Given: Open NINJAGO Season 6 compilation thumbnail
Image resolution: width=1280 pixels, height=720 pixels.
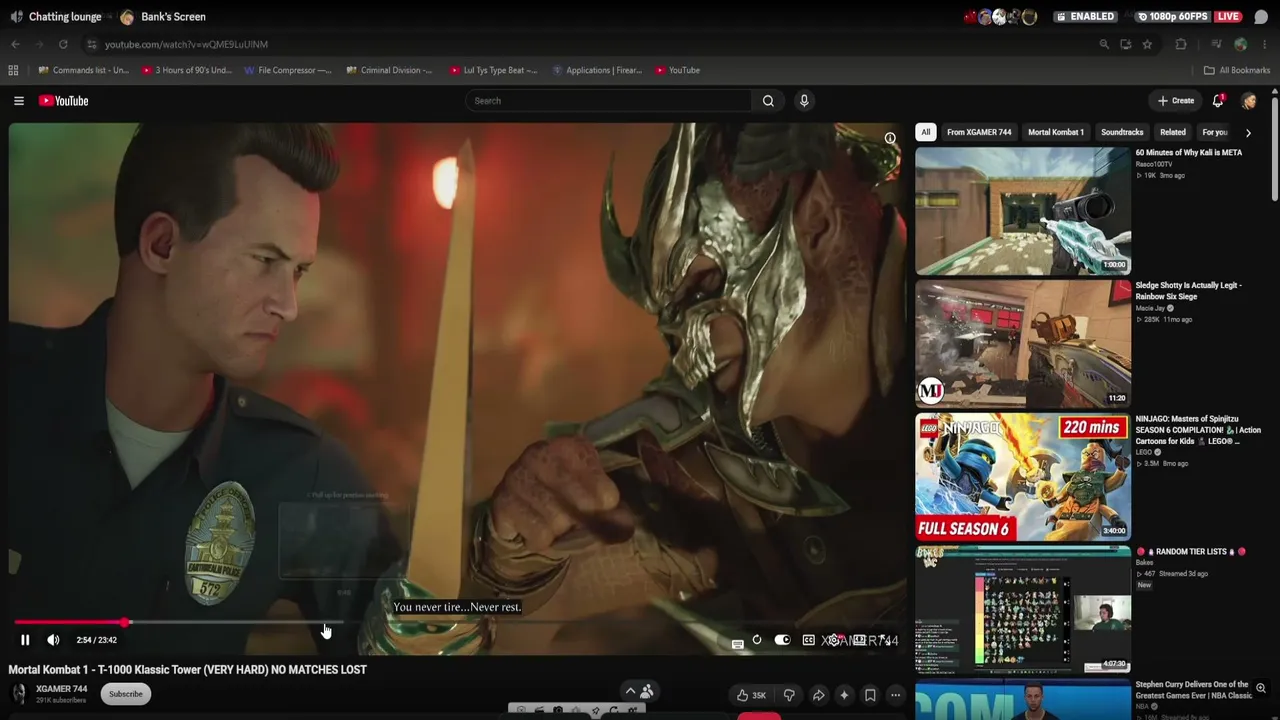Looking at the screenshot, I should pyautogui.click(x=1023, y=477).
